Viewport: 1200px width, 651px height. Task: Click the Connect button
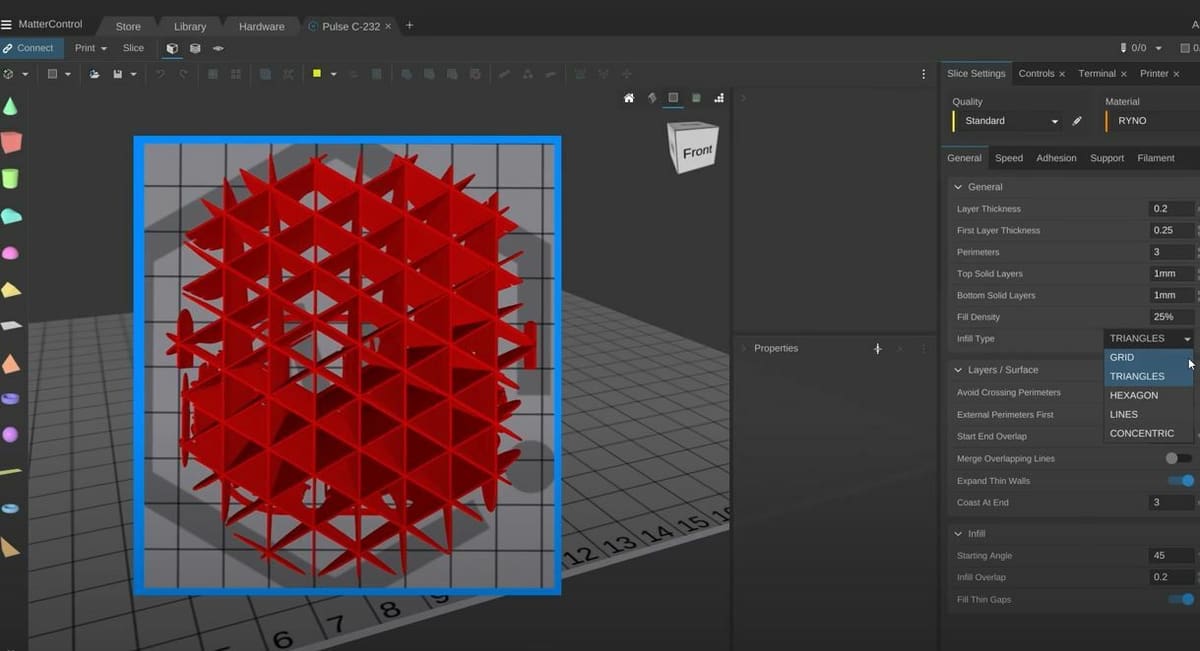[x=32, y=48]
